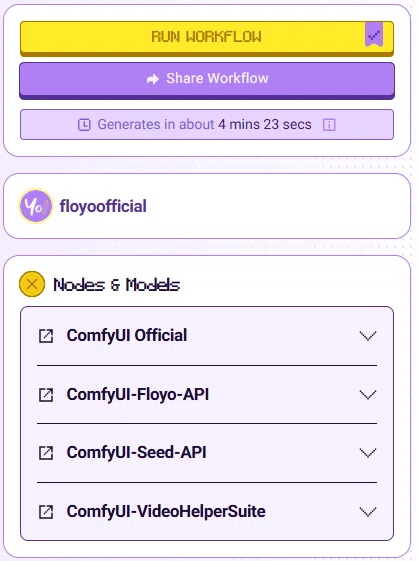Open the floyoofficial profile link
Screen dimensions: 418x561
click(x=103, y=206)
